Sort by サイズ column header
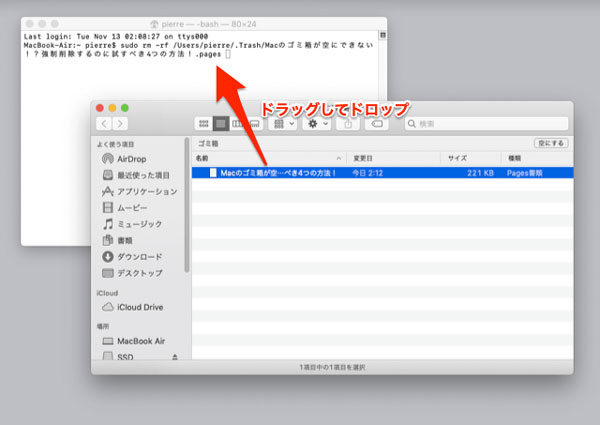The width and height of the screenshot is (600, 425). click(471, 158)
